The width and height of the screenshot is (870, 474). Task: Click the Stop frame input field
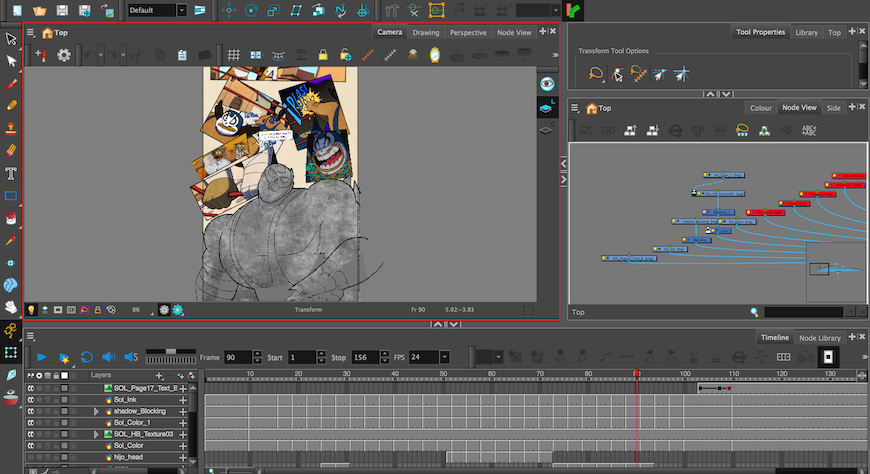tap(365, 357)
